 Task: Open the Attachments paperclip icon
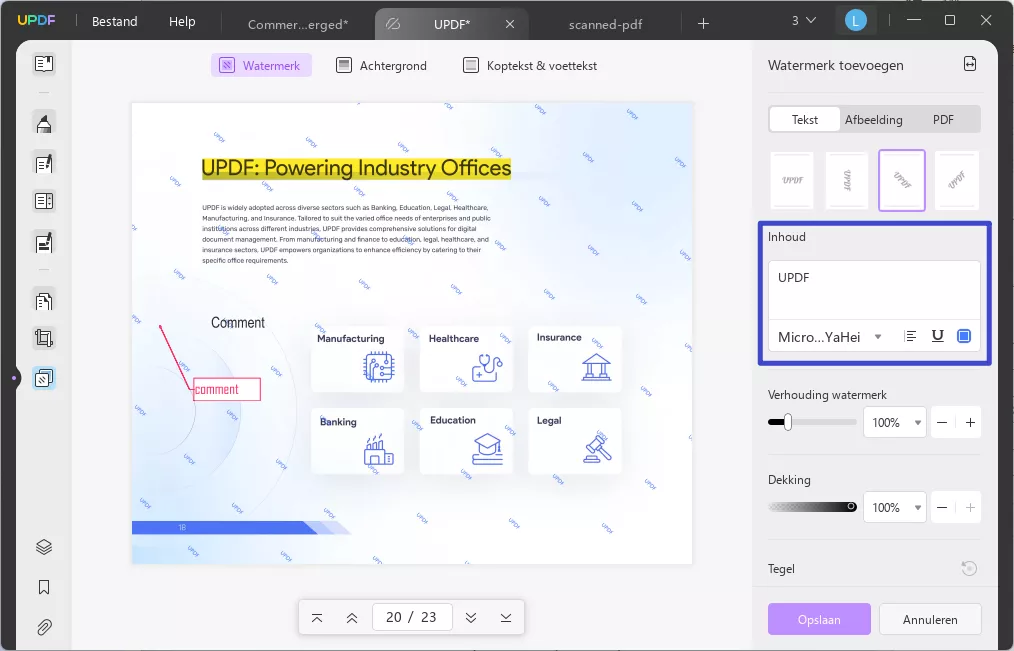44,627
